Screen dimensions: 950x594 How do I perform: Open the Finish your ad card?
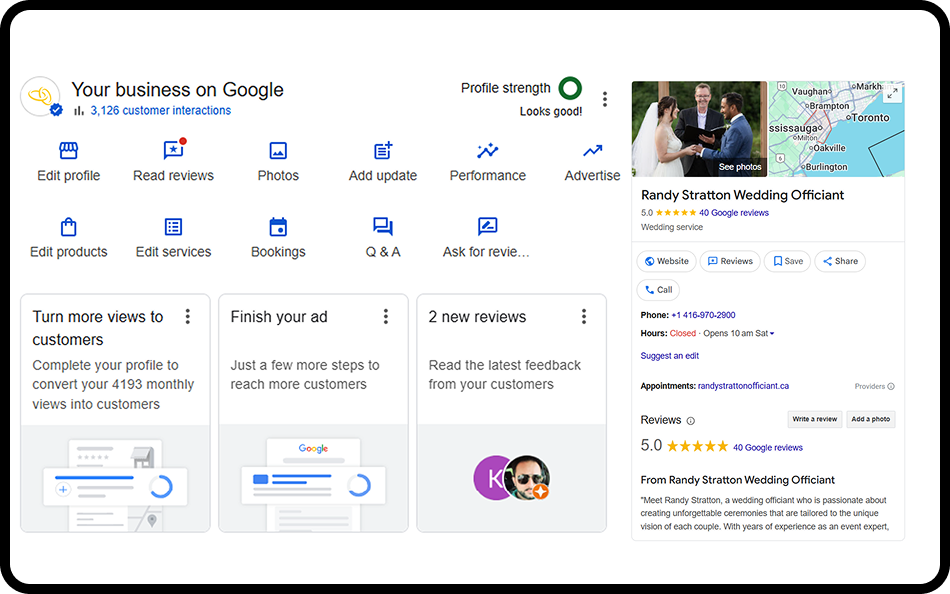coord(313,413)
